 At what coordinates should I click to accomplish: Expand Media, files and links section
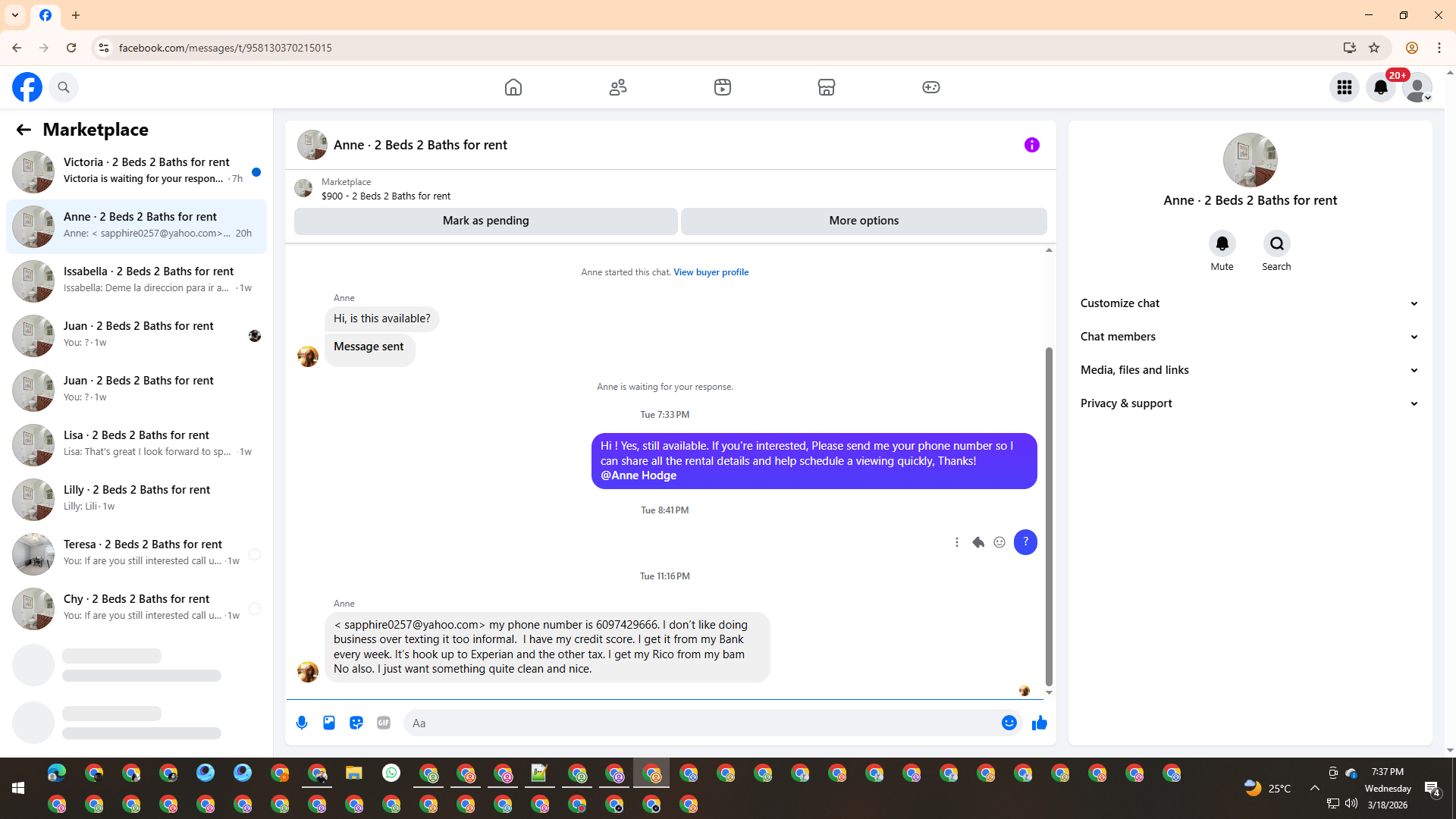pyautogui.click(x=1249, y=370)
